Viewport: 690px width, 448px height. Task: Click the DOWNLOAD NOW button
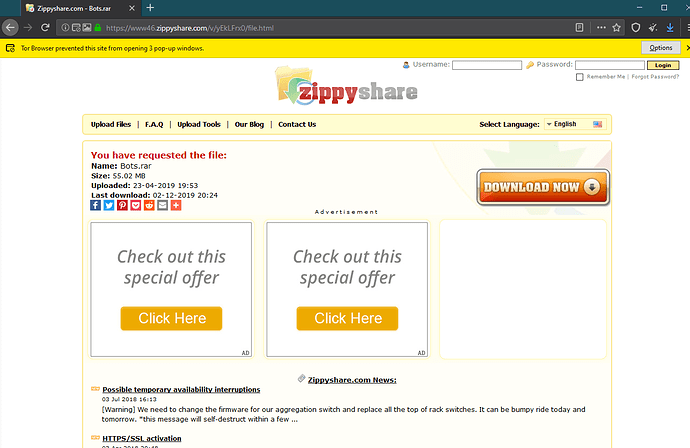pos(543,187)
